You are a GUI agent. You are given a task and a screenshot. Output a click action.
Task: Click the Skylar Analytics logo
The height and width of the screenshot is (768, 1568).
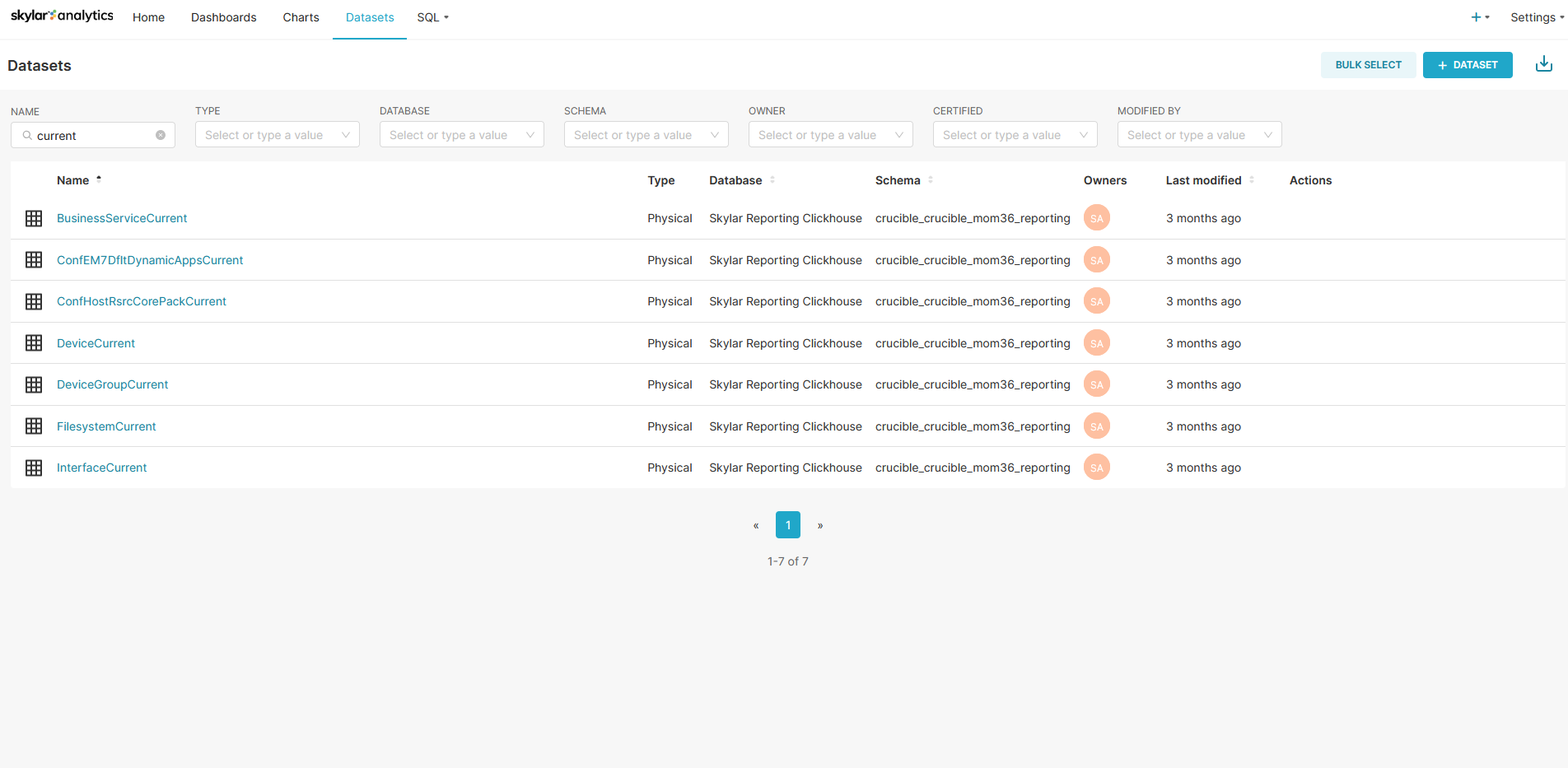[62, 16]
